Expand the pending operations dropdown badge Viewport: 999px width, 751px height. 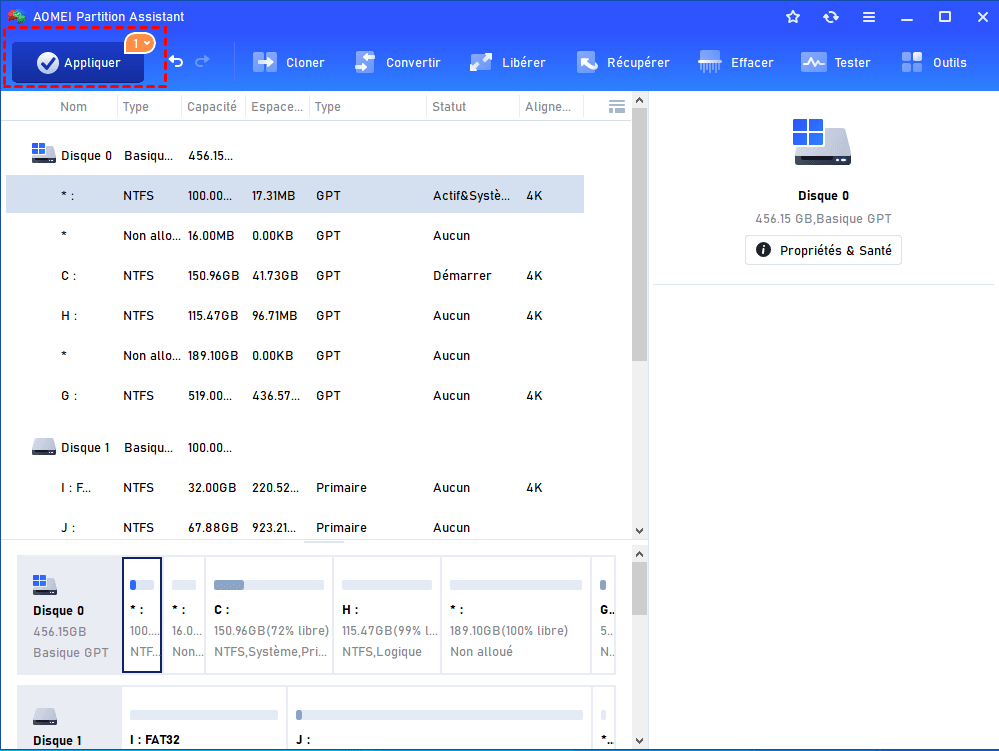(x=139, y=44)
